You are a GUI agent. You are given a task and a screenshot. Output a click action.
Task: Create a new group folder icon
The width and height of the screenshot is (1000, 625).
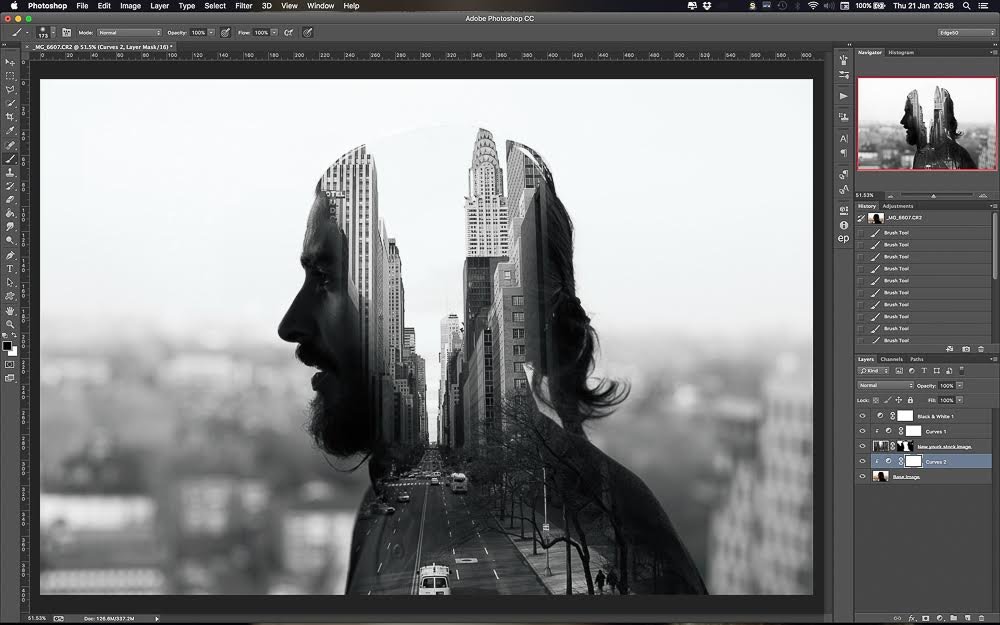951,617
